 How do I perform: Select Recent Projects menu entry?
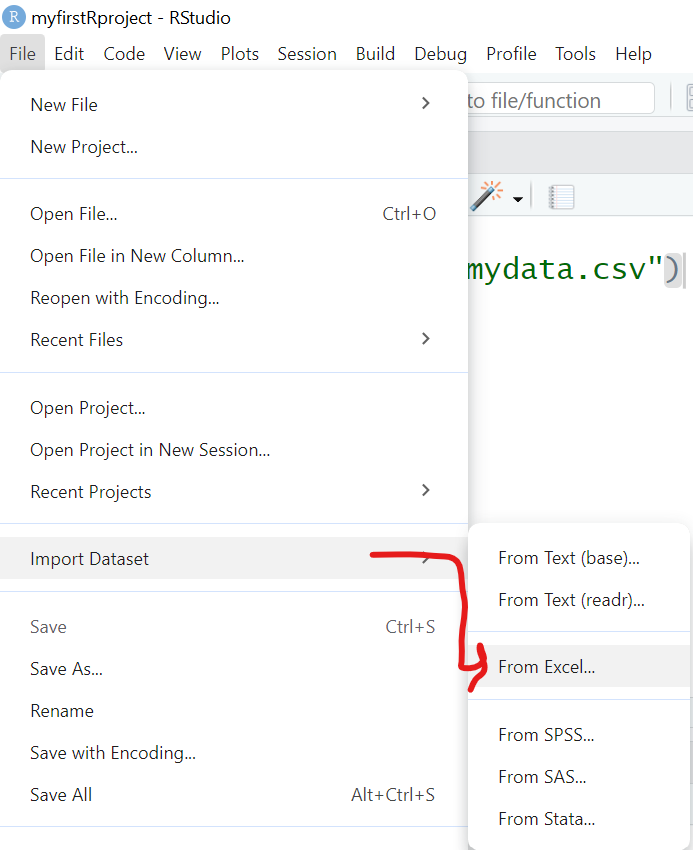(x=234, y=492)
